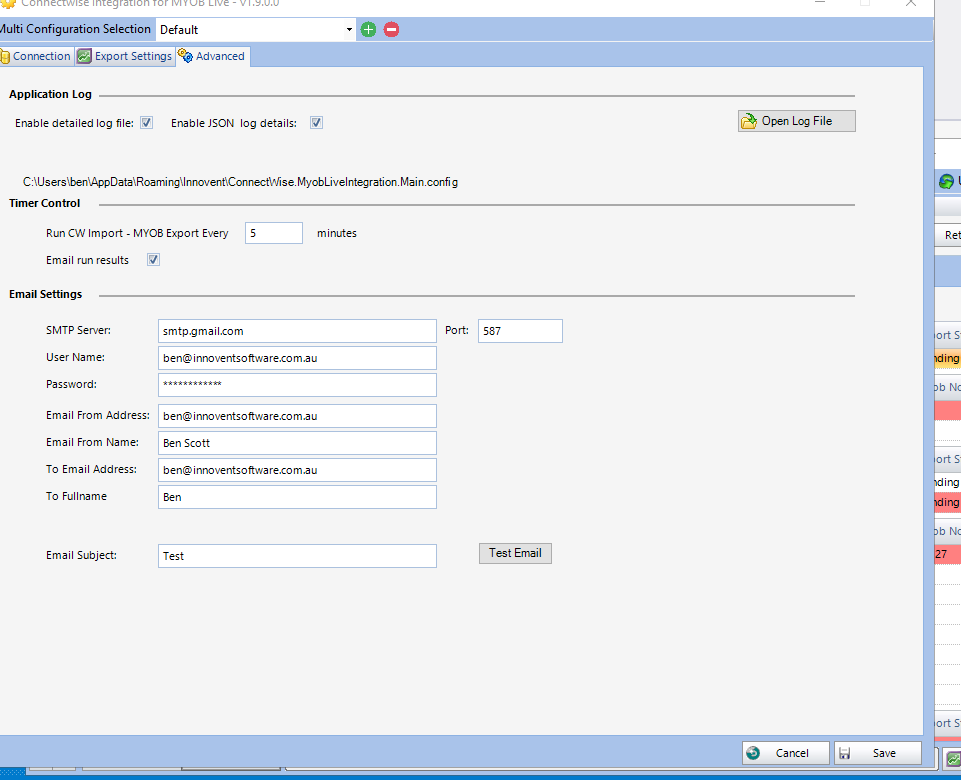The width and height of the screenshot is (961, 780).
Task: Click the To Fullname field
Action: click(297, 497)
